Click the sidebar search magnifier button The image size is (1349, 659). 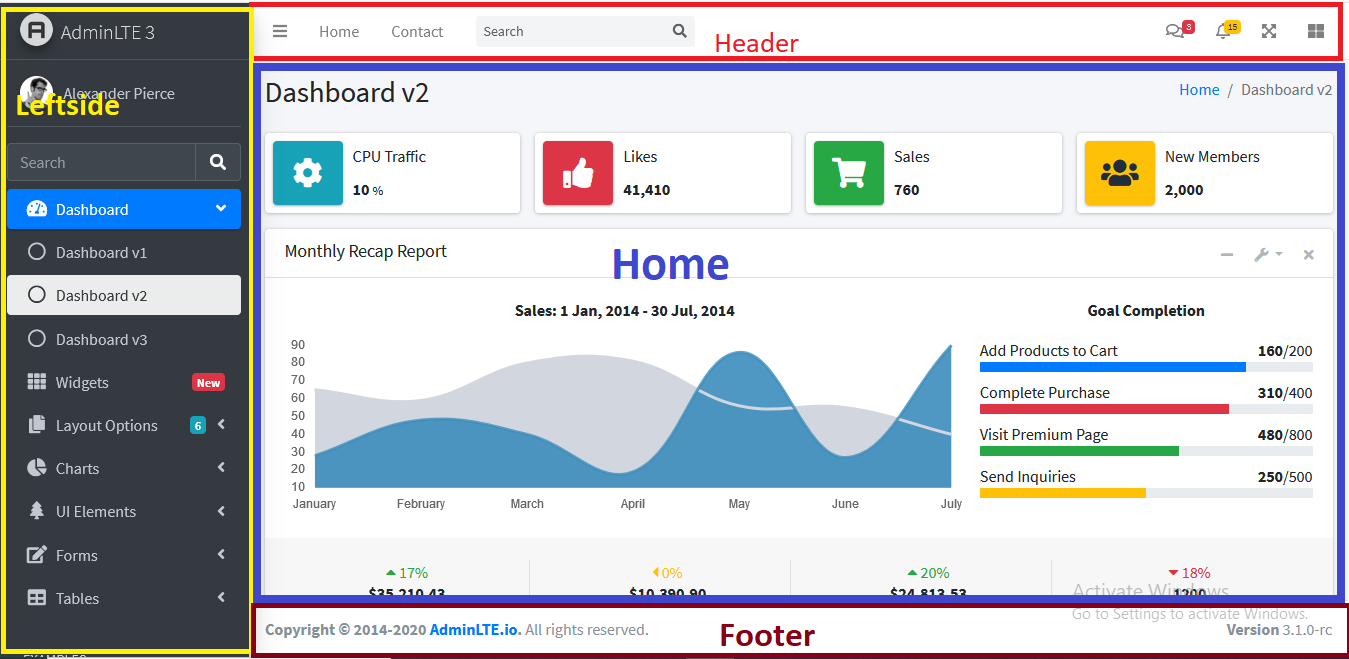click(218, 162)
